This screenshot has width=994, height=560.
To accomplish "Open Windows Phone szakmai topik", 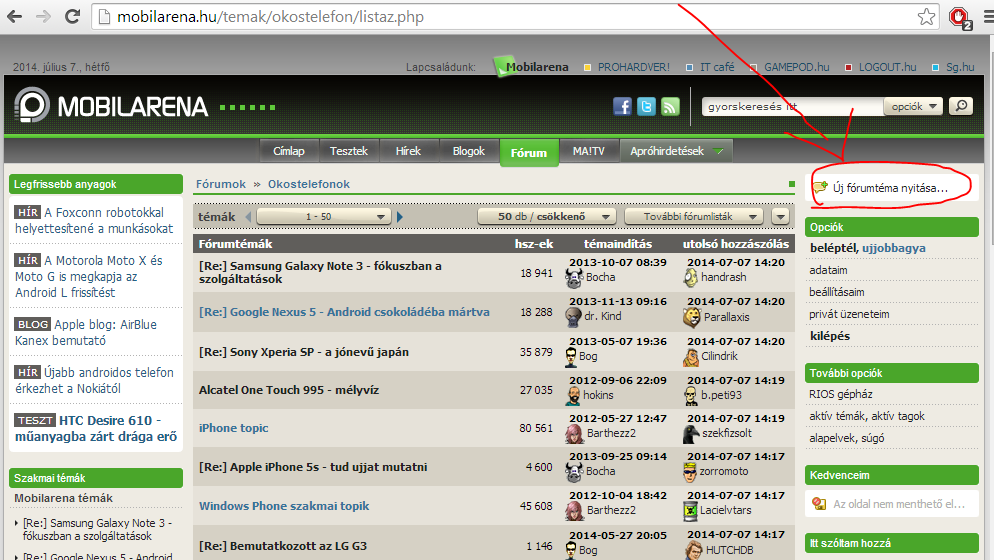I will [284, 506].
